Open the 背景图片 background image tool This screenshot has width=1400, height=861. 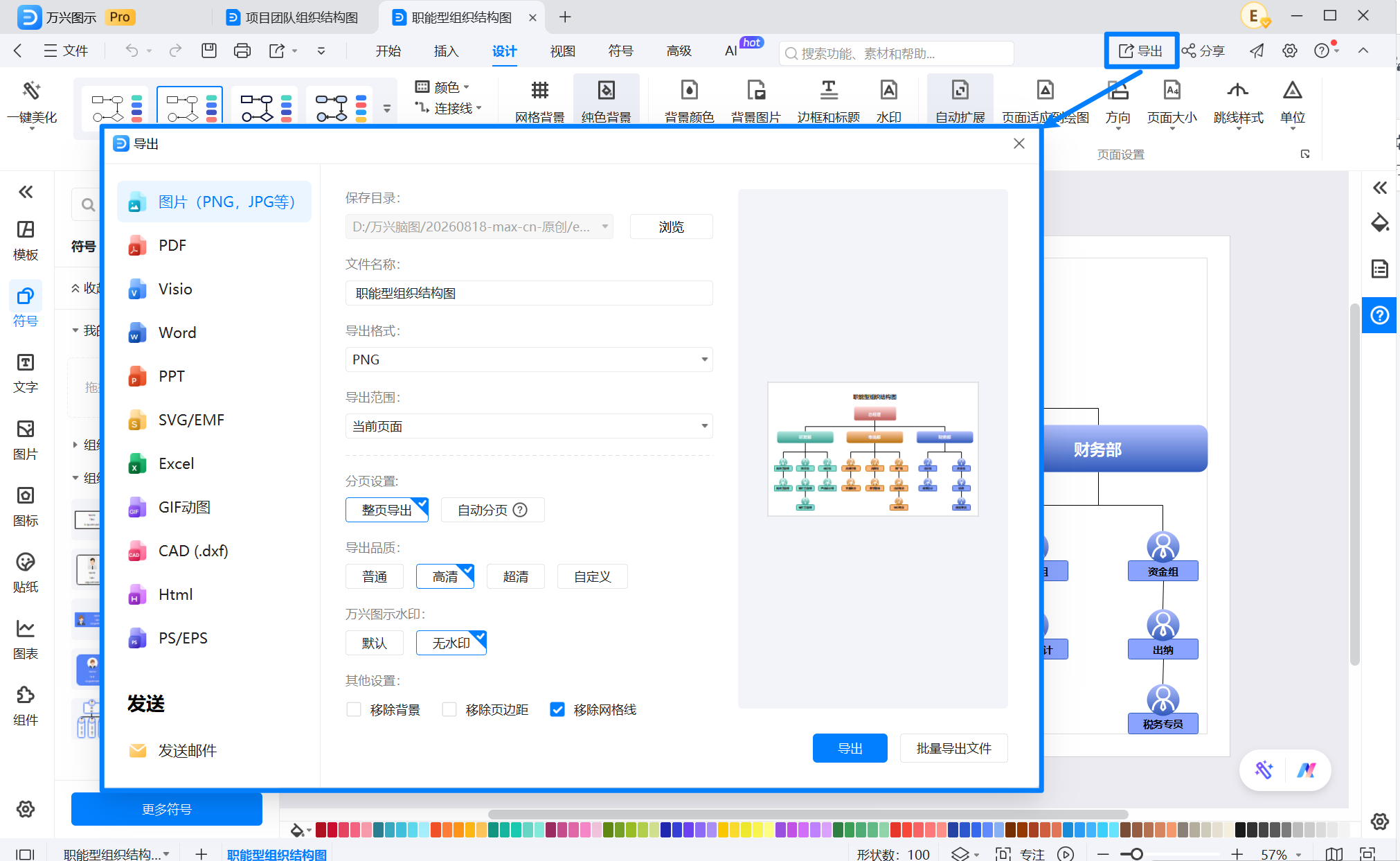tap(755, 101)
